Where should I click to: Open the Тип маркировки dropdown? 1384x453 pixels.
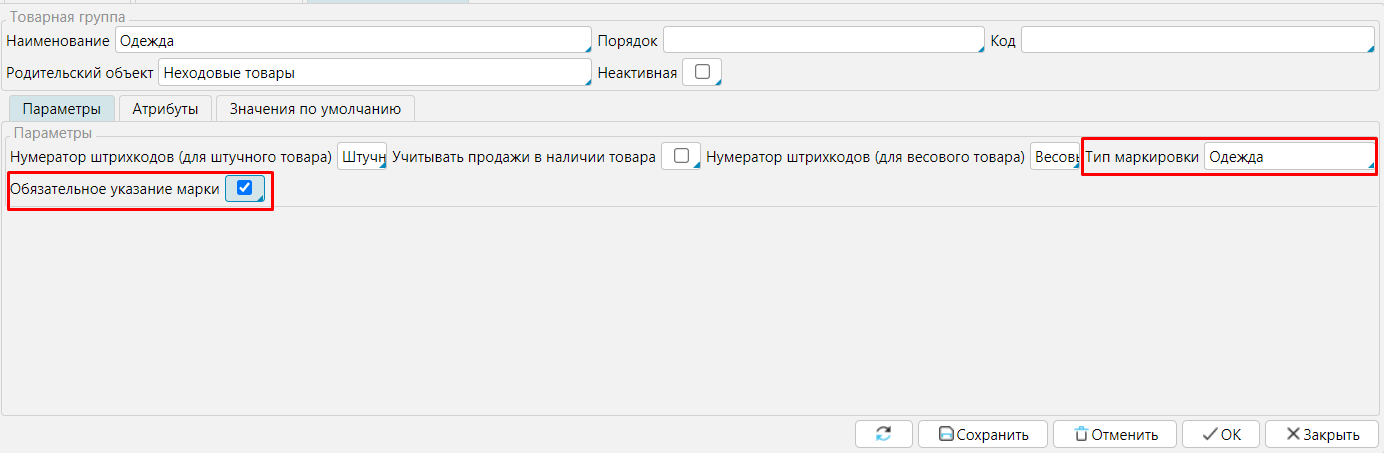click(x=1288, y=157)
